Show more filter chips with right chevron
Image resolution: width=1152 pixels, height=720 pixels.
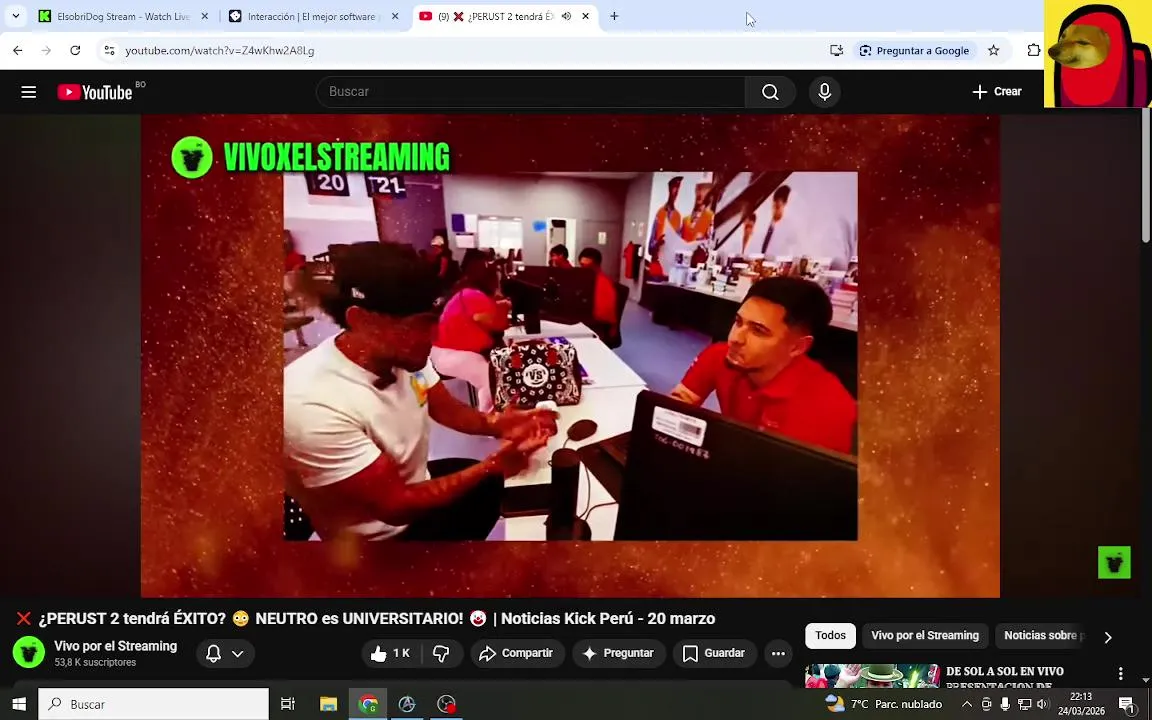pyautogui.click(x=1108, y=637)
